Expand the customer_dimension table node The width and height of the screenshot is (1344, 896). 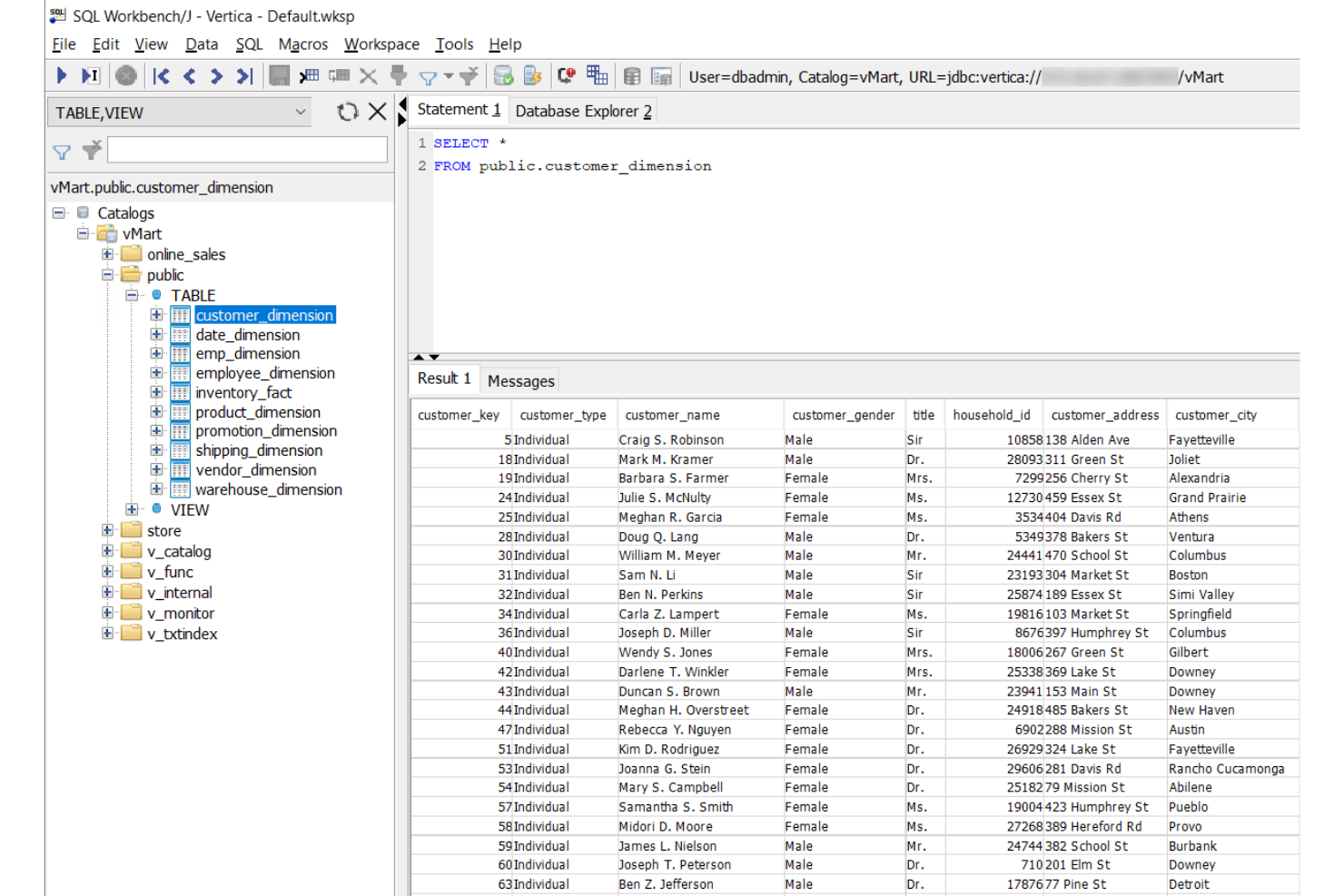pos(155,315)
